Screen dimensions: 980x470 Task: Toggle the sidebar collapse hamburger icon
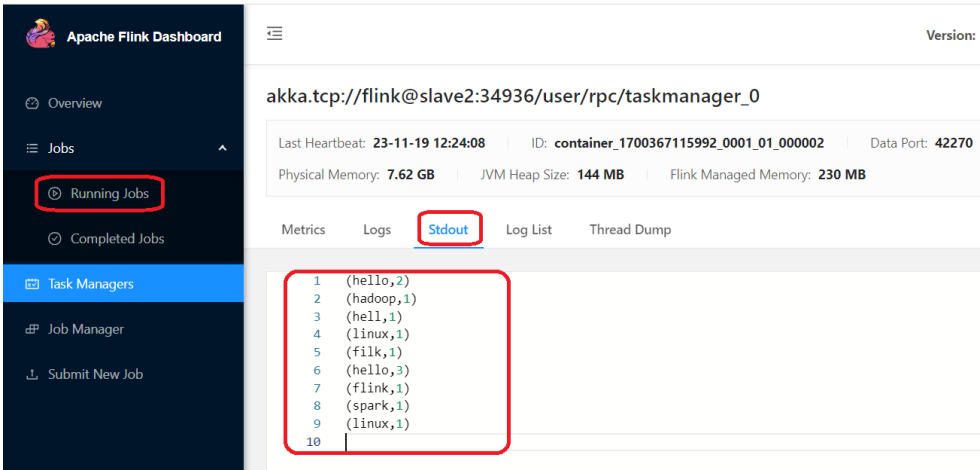click(x=274, y=34)
